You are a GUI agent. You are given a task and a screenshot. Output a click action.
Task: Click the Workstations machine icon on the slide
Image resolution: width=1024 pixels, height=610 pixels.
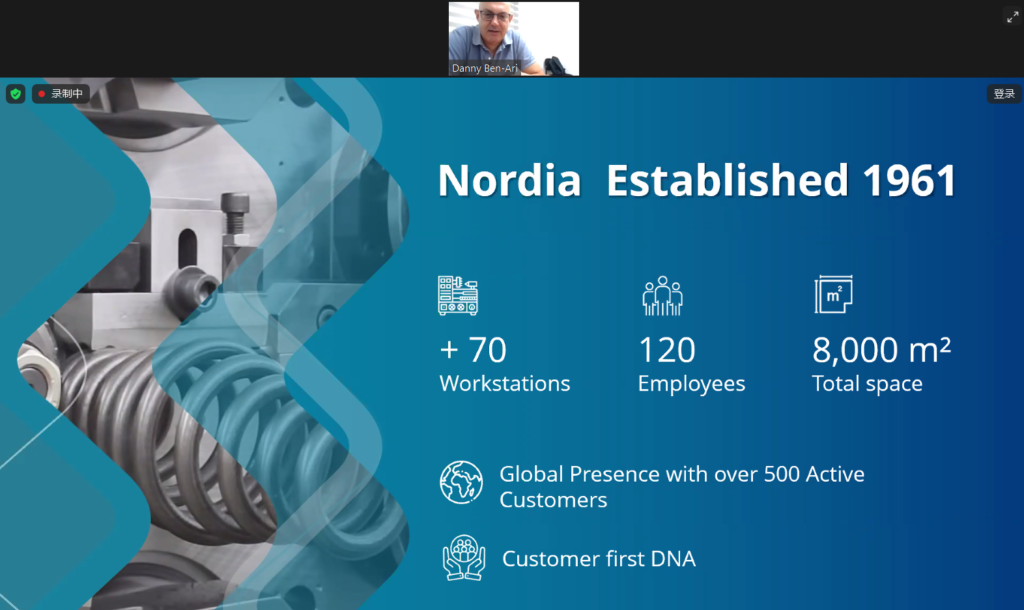(458, 296)
